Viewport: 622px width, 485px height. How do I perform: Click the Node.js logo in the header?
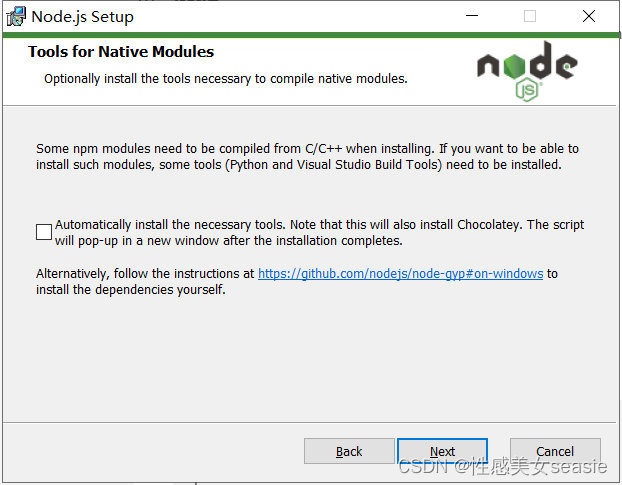[527, 71]
